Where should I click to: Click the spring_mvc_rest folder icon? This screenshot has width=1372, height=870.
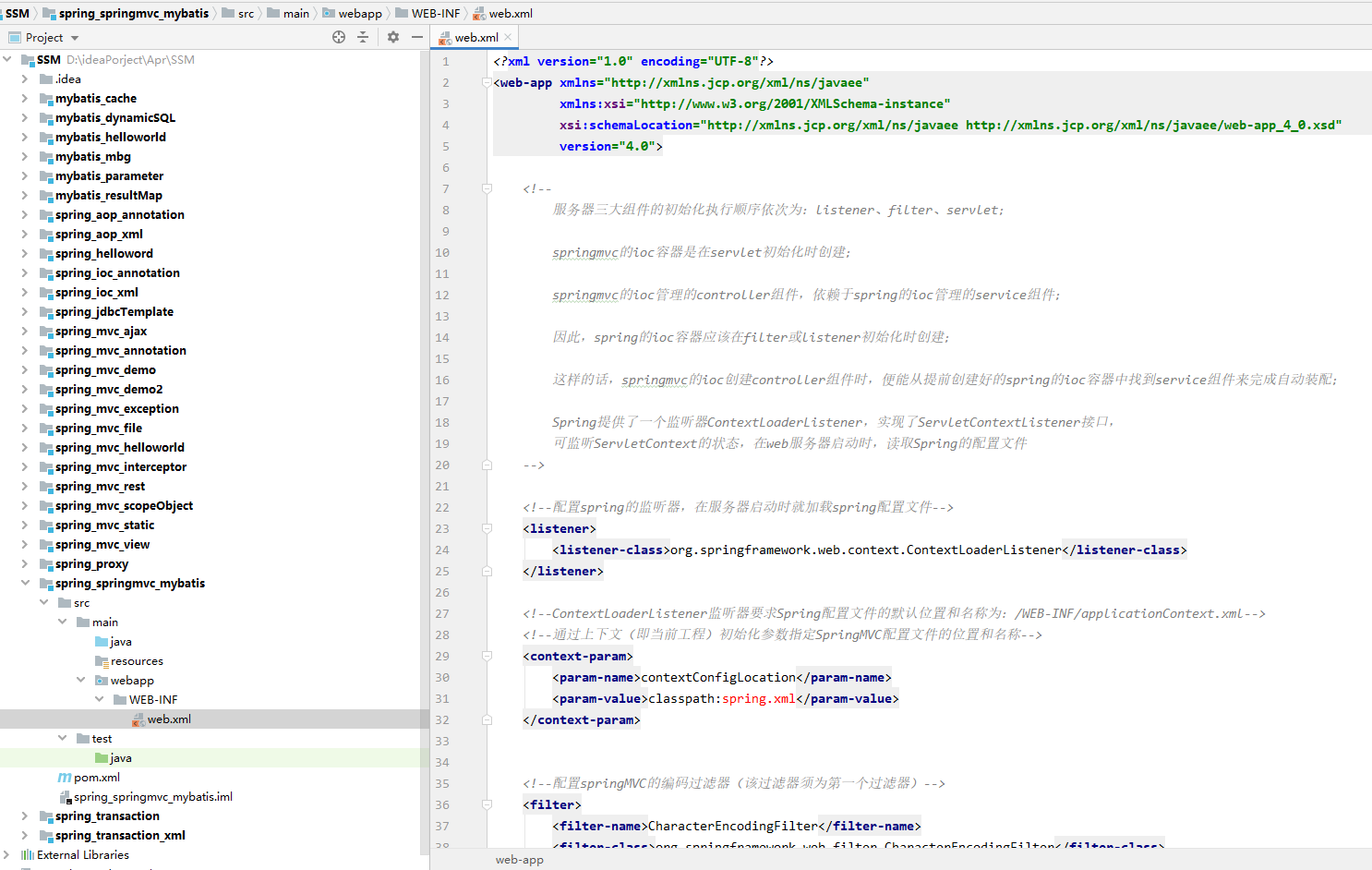click(46, 486)
